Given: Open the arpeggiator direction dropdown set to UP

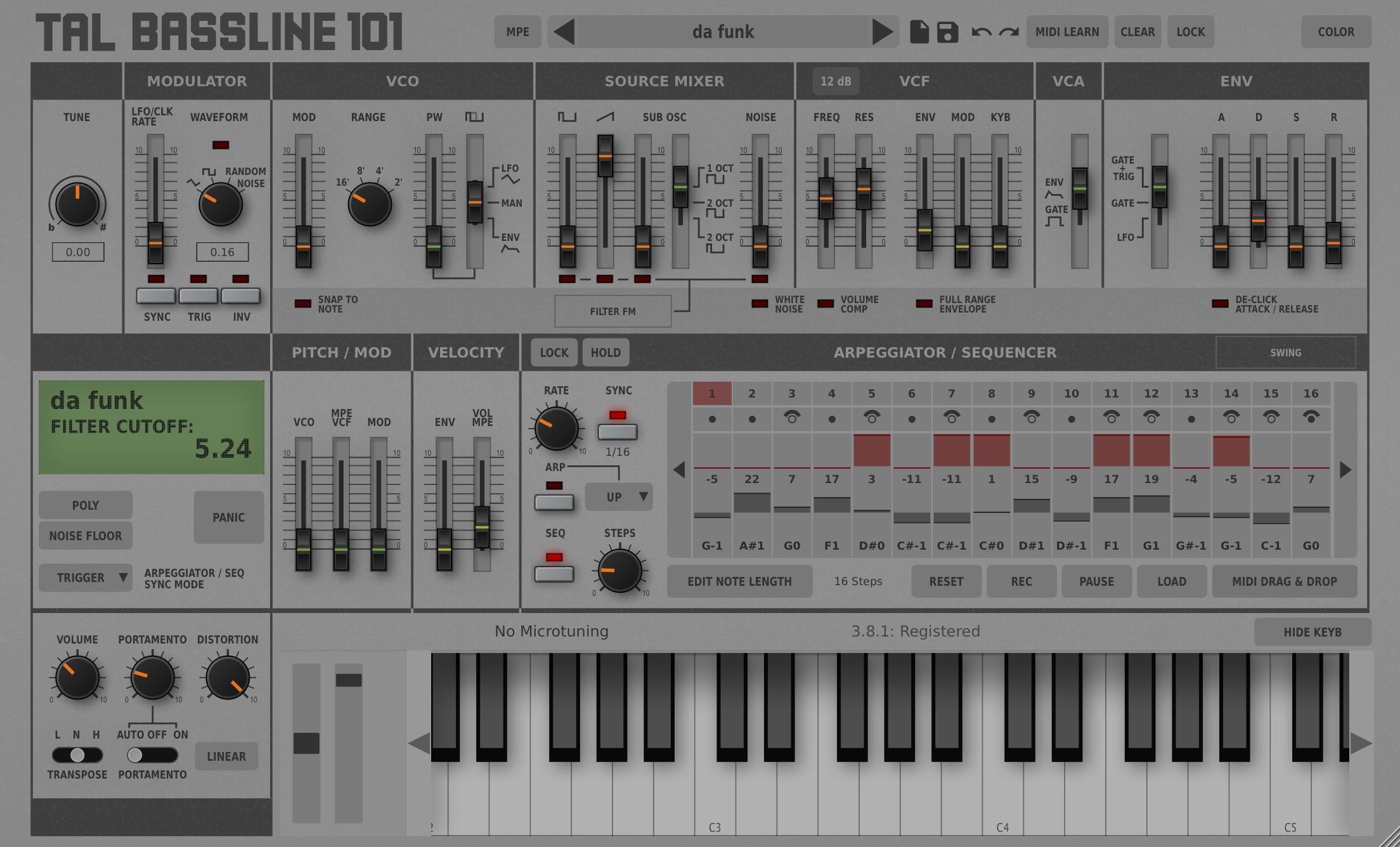Looking at the screenshot, I should click(618, 497).
